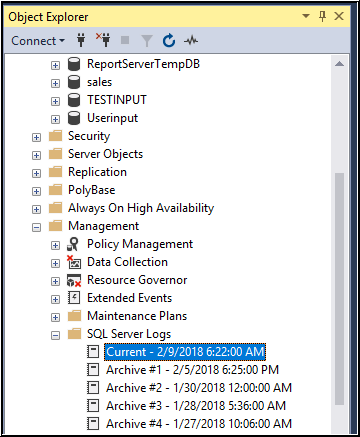This screenshot has height=437, width=360.
Task: Click the Resource Governor icon
Action: 74,280
